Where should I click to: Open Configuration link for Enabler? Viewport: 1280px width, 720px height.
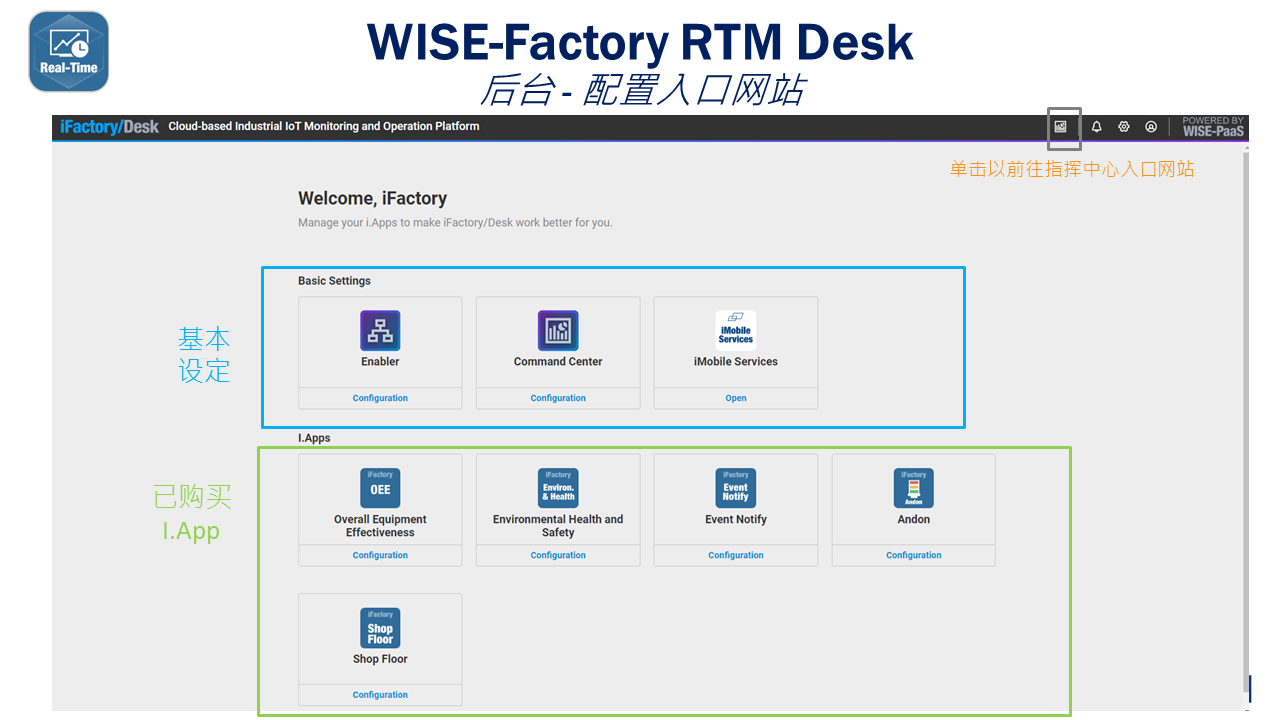pyautogui.click(x=380, y=398)
